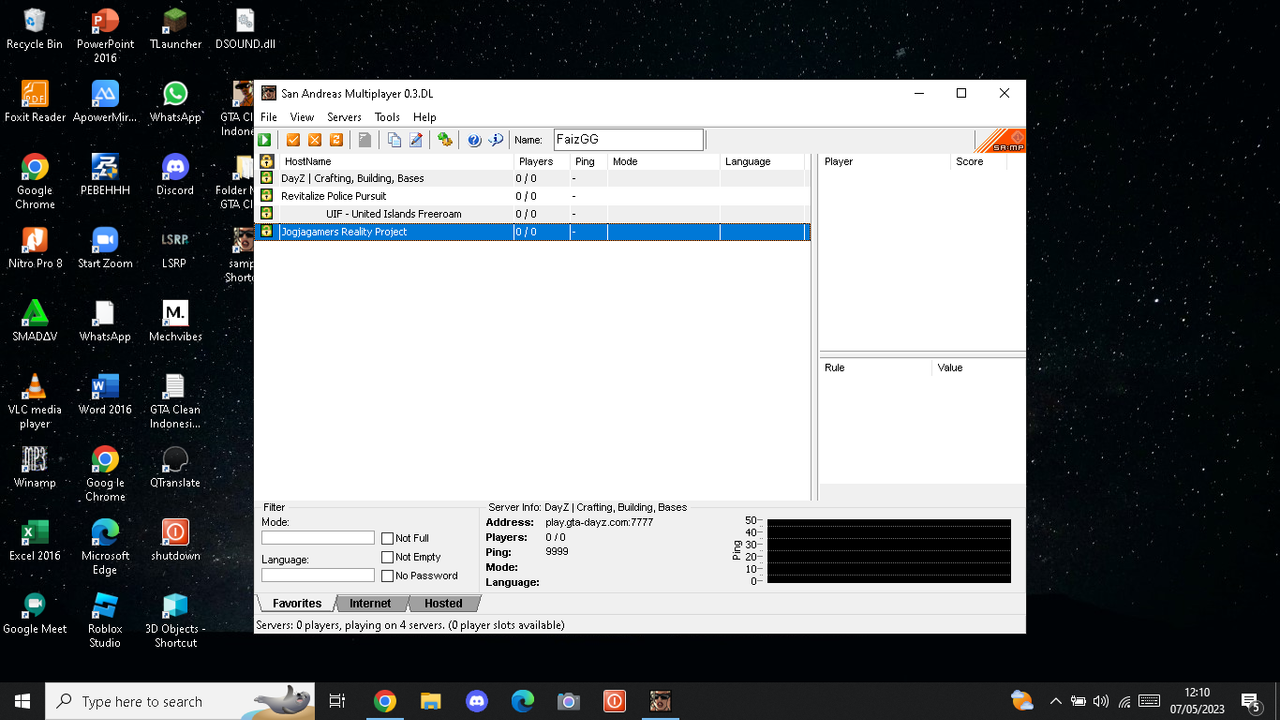Open the notification center icon
Screen dimensions: 1280x720
1250,702
